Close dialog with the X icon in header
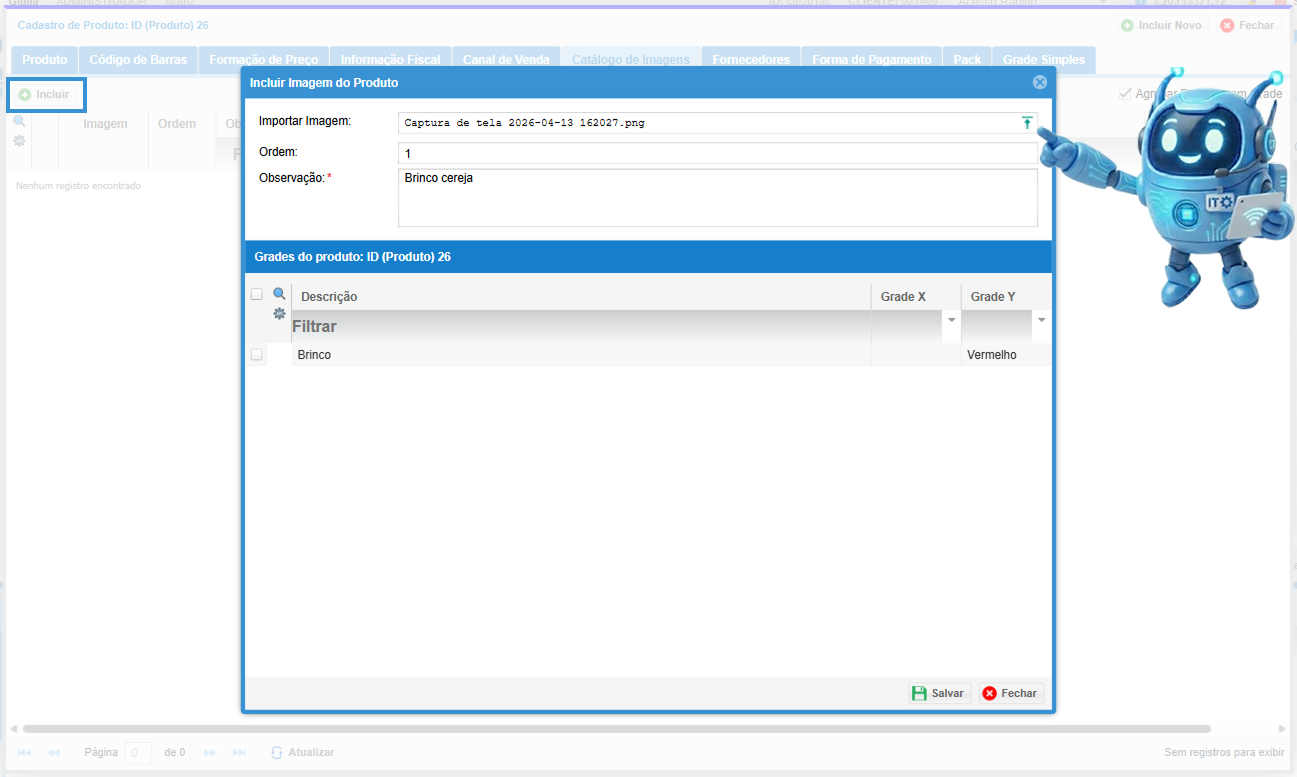 (x=1039, y=82)
